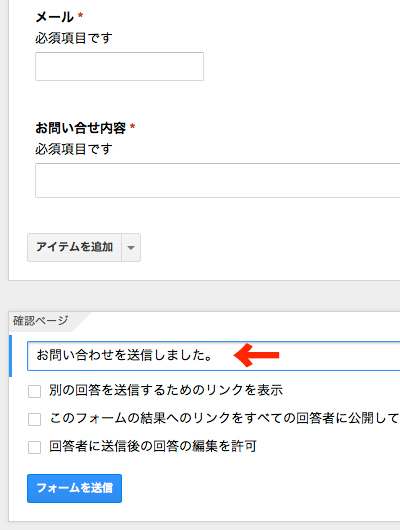Select the 確認ページ tab label
Screen dimensions: 400x530
pos(41,320)
